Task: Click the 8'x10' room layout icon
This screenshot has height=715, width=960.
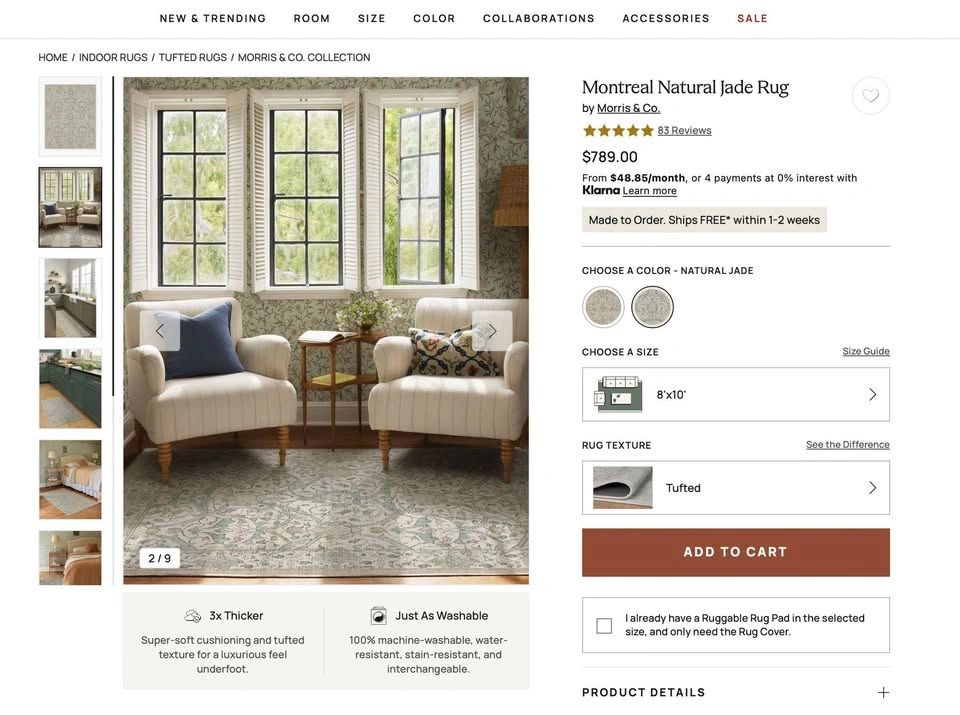Action: tap(618, 394)
